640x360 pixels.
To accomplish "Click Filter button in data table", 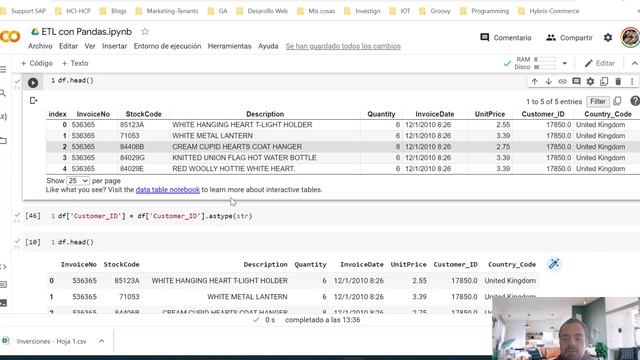I will [x=598, y=101].
